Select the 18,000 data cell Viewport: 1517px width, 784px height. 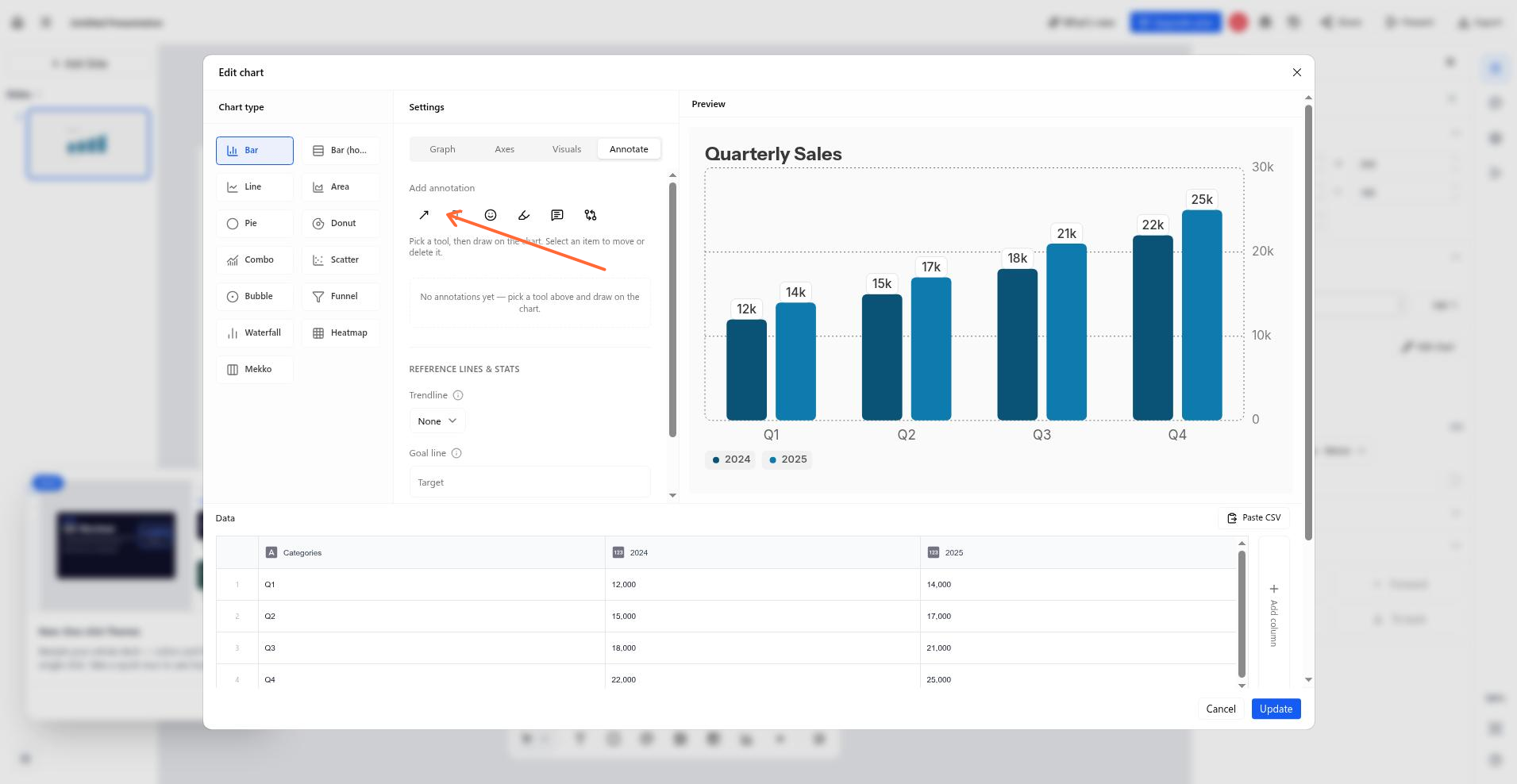tap(763, 648)
